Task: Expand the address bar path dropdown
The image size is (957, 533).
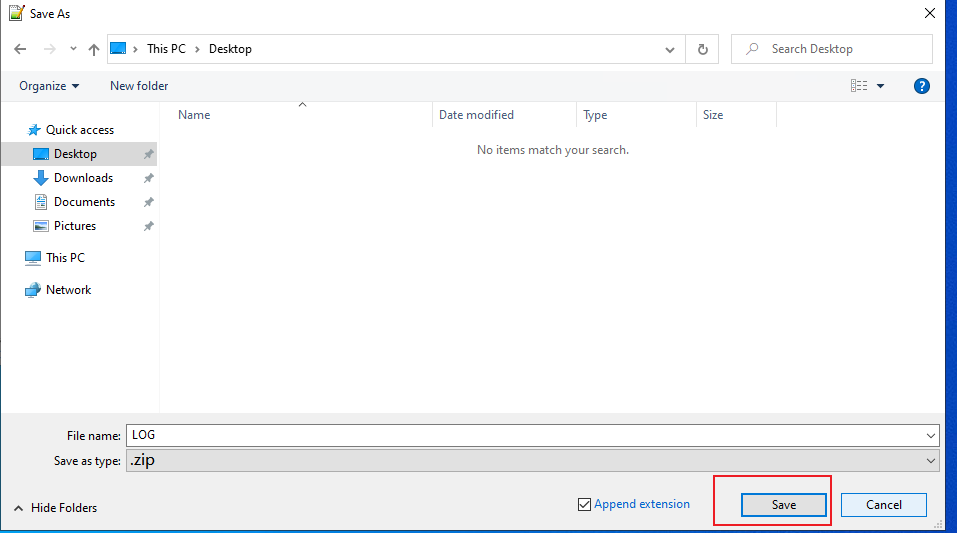Action: click(670, 49)
